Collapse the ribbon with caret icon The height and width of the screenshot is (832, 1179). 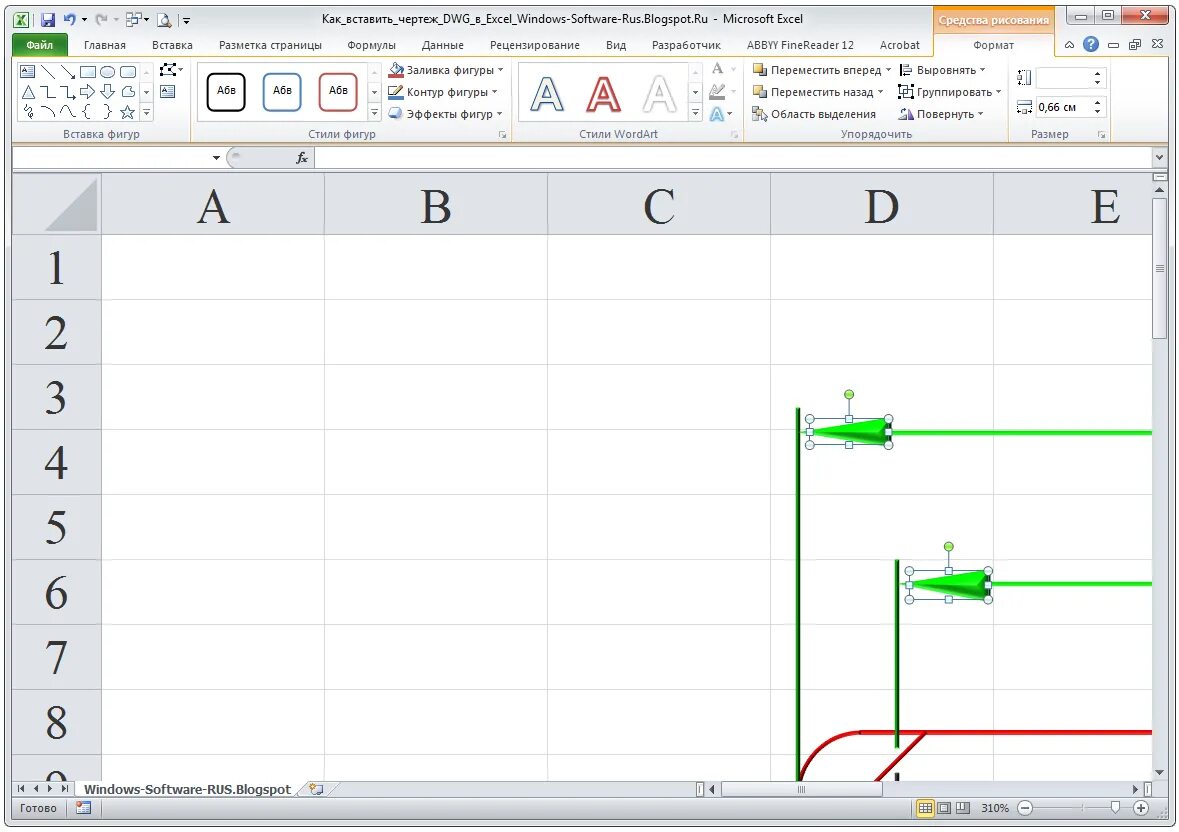pos(1068,45)
